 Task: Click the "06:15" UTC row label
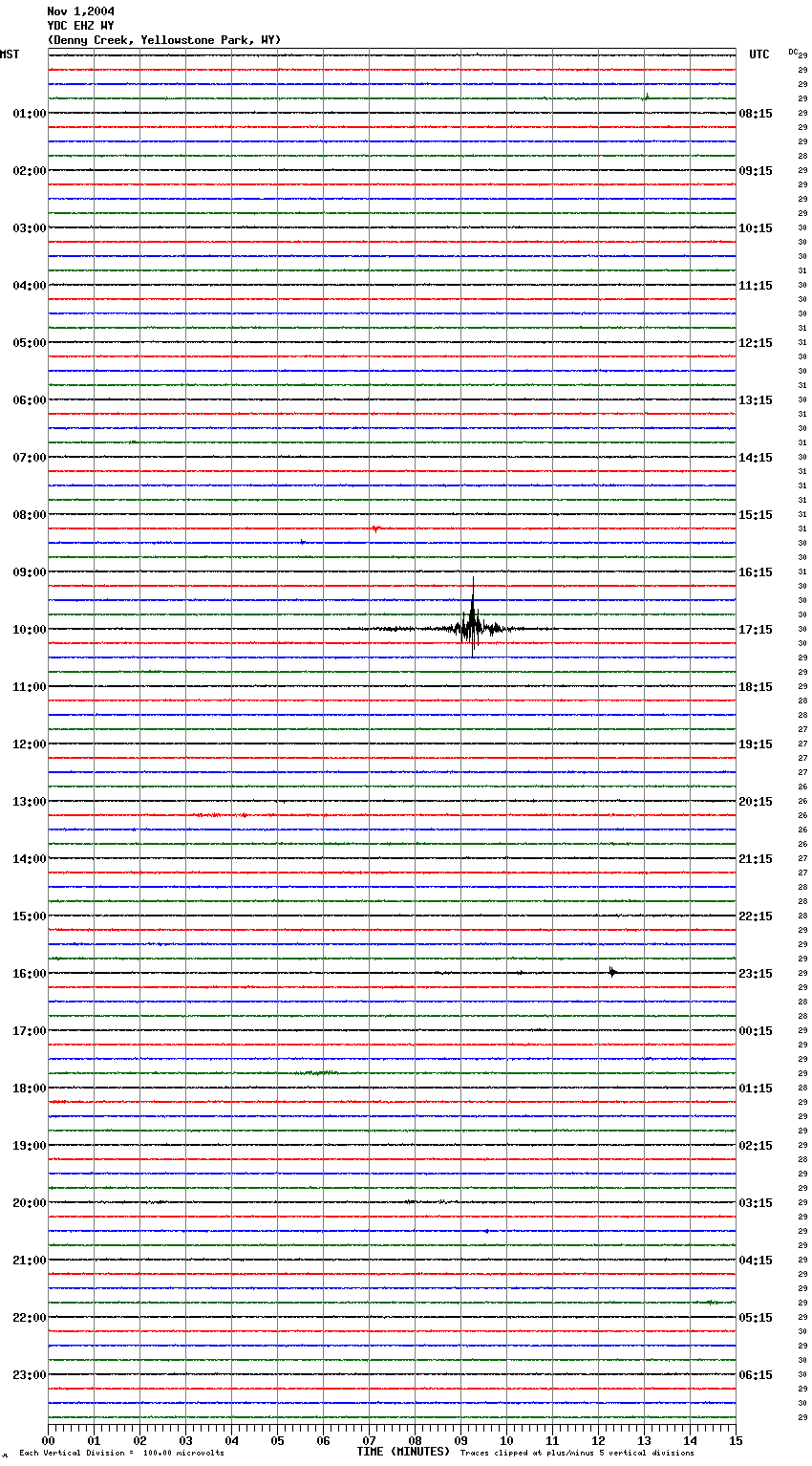(x=756, y=1375)
